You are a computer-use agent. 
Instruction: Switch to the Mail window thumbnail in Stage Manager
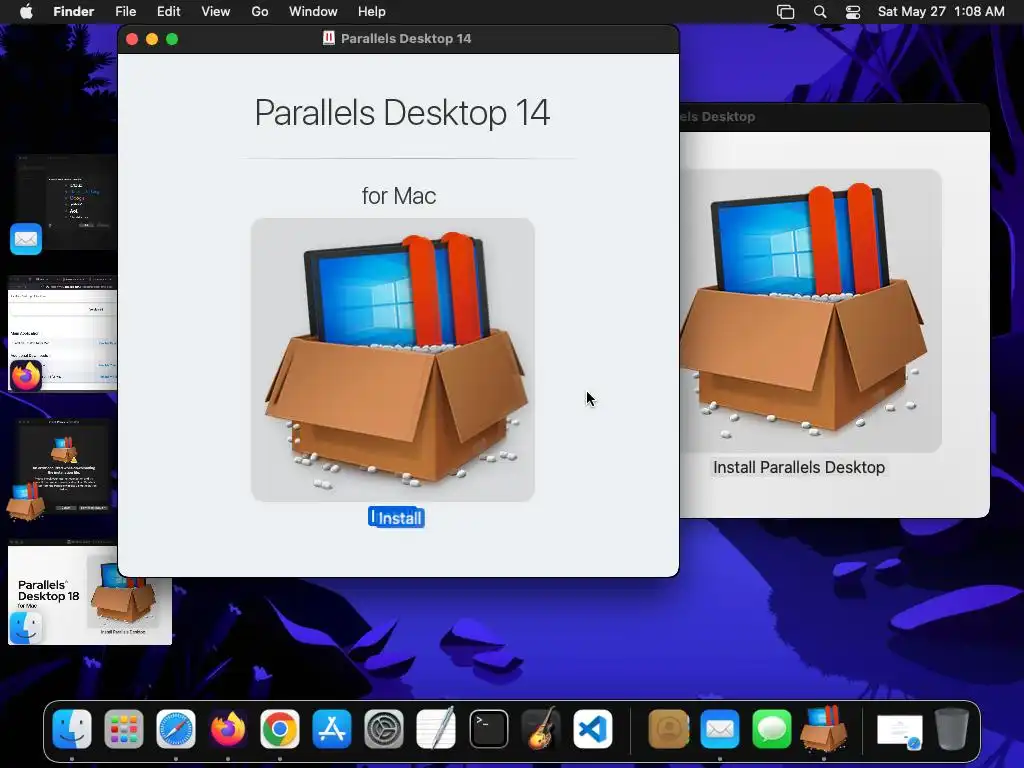coord(64,202)
